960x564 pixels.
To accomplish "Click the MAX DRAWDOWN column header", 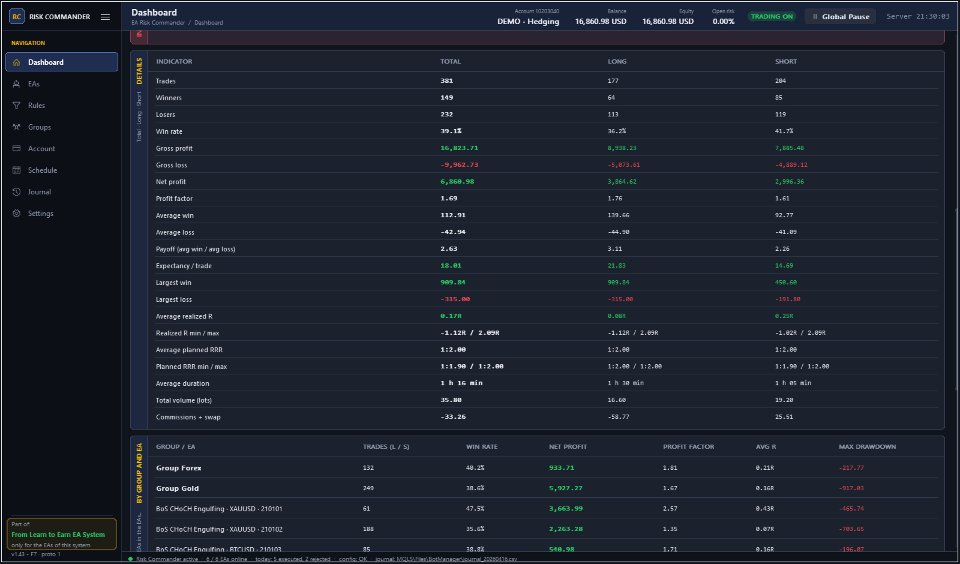I will tap(867, 447).
